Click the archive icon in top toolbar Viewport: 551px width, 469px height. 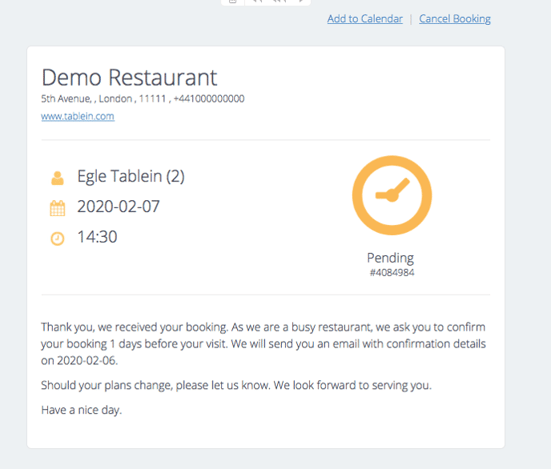233,1
